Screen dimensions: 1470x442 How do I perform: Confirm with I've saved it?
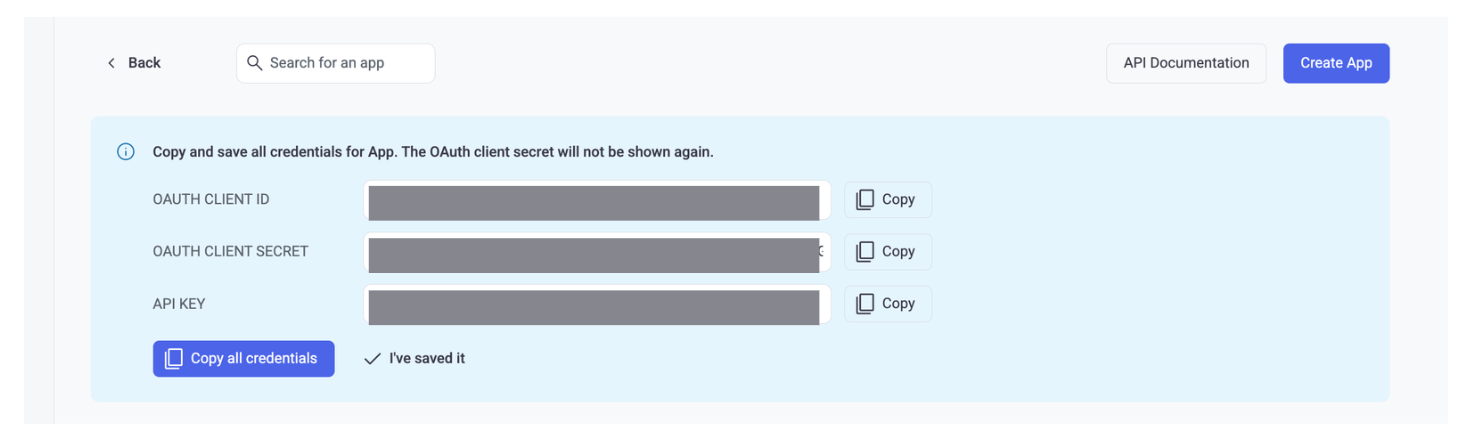[x=414, y=359]
